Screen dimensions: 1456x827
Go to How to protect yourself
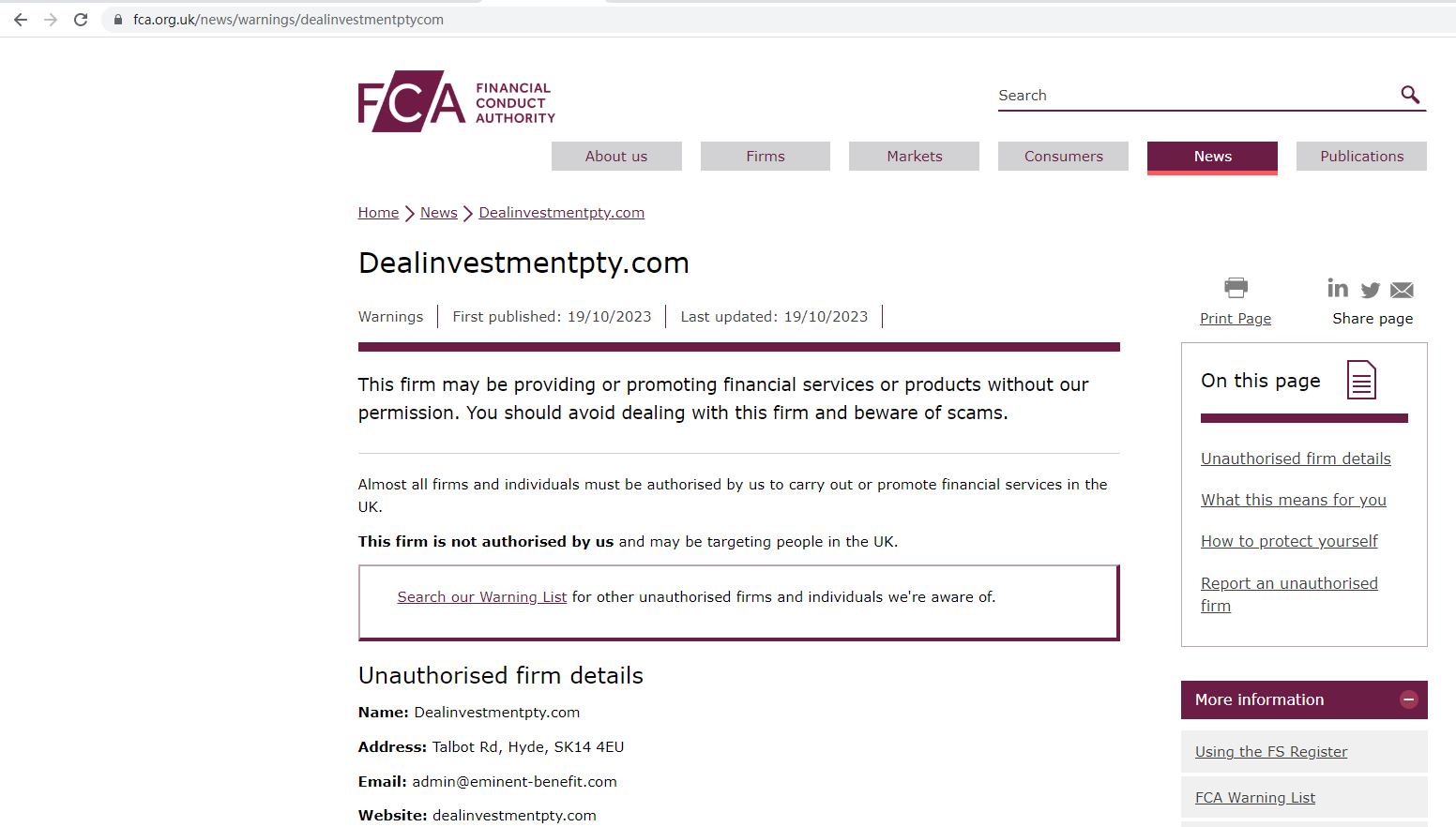tap(1289, 541)
